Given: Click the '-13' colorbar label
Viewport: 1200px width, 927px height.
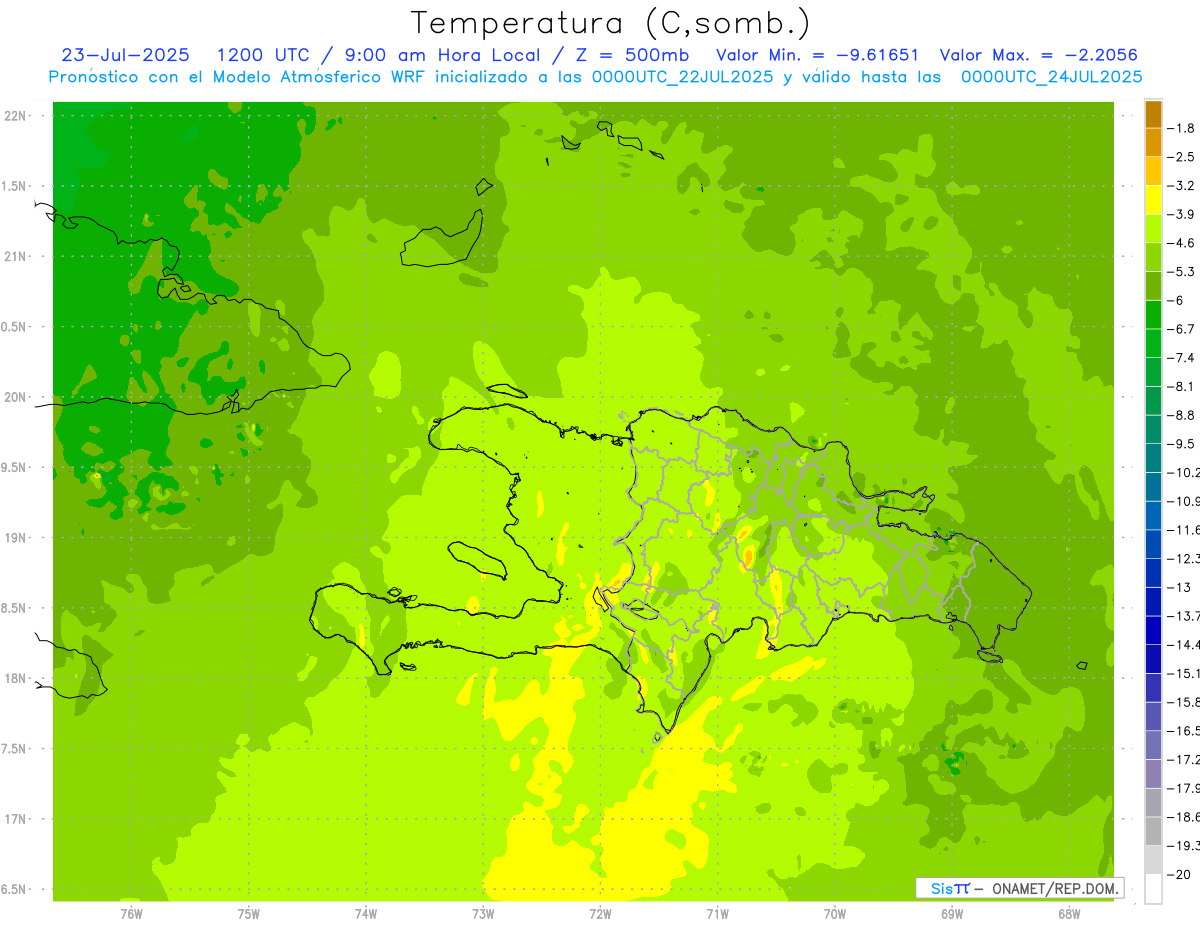Looking at the screenshot, I should (x=1180, y=588).
